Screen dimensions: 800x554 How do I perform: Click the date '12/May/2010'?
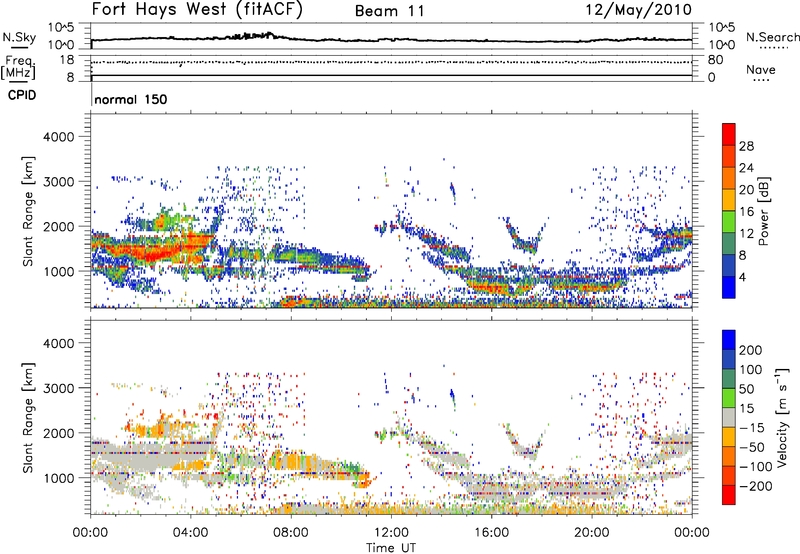(639, 10)
